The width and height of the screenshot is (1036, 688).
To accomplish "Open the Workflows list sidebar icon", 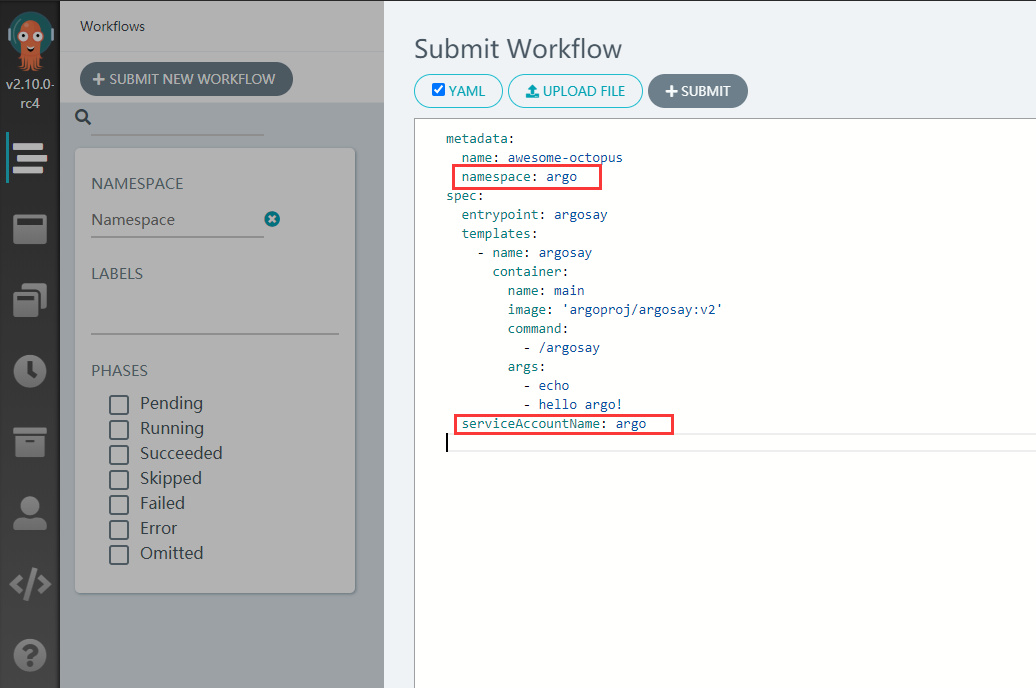I will [30, 158].
